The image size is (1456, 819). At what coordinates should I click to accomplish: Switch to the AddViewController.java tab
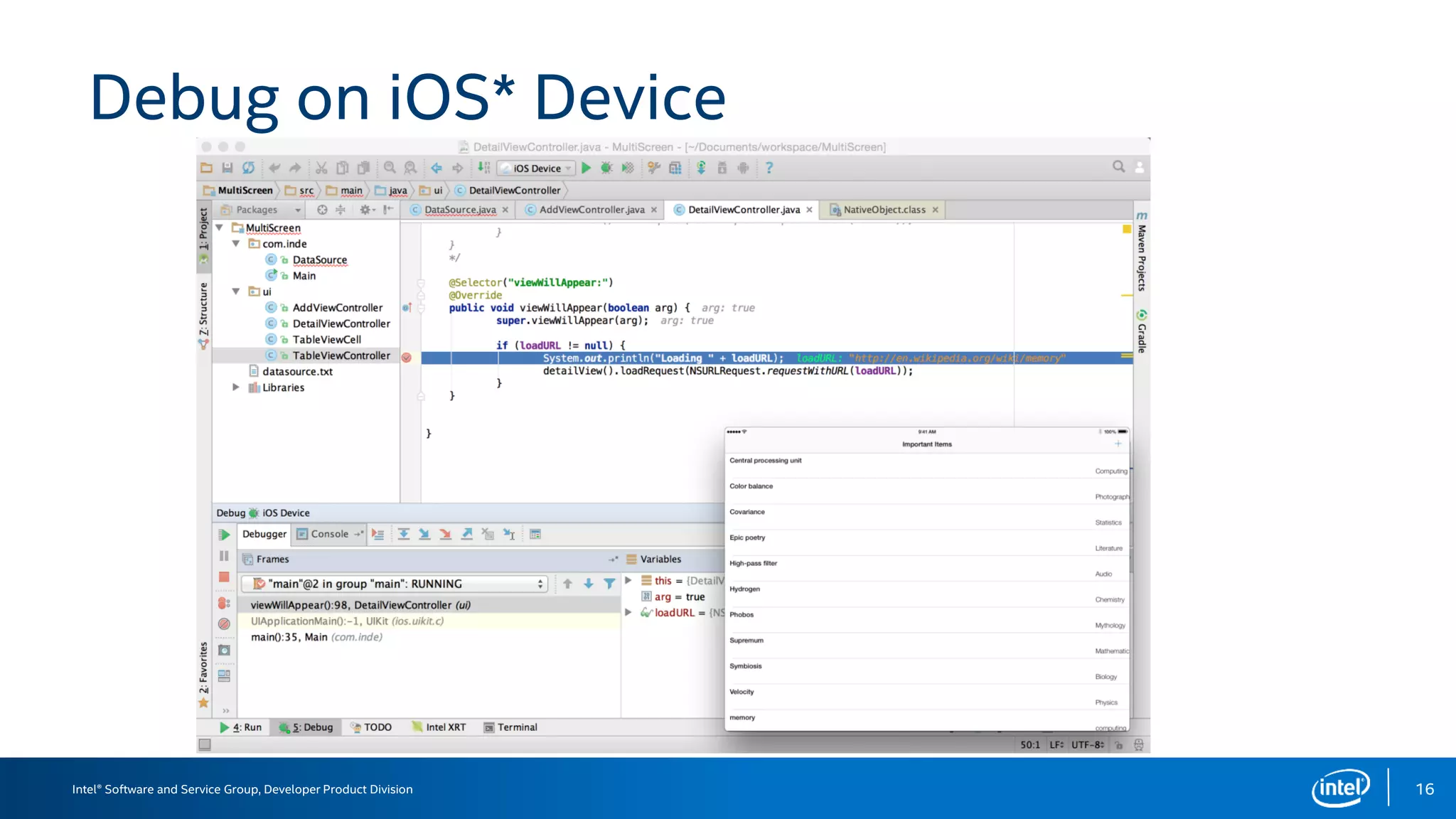point(591,210)
